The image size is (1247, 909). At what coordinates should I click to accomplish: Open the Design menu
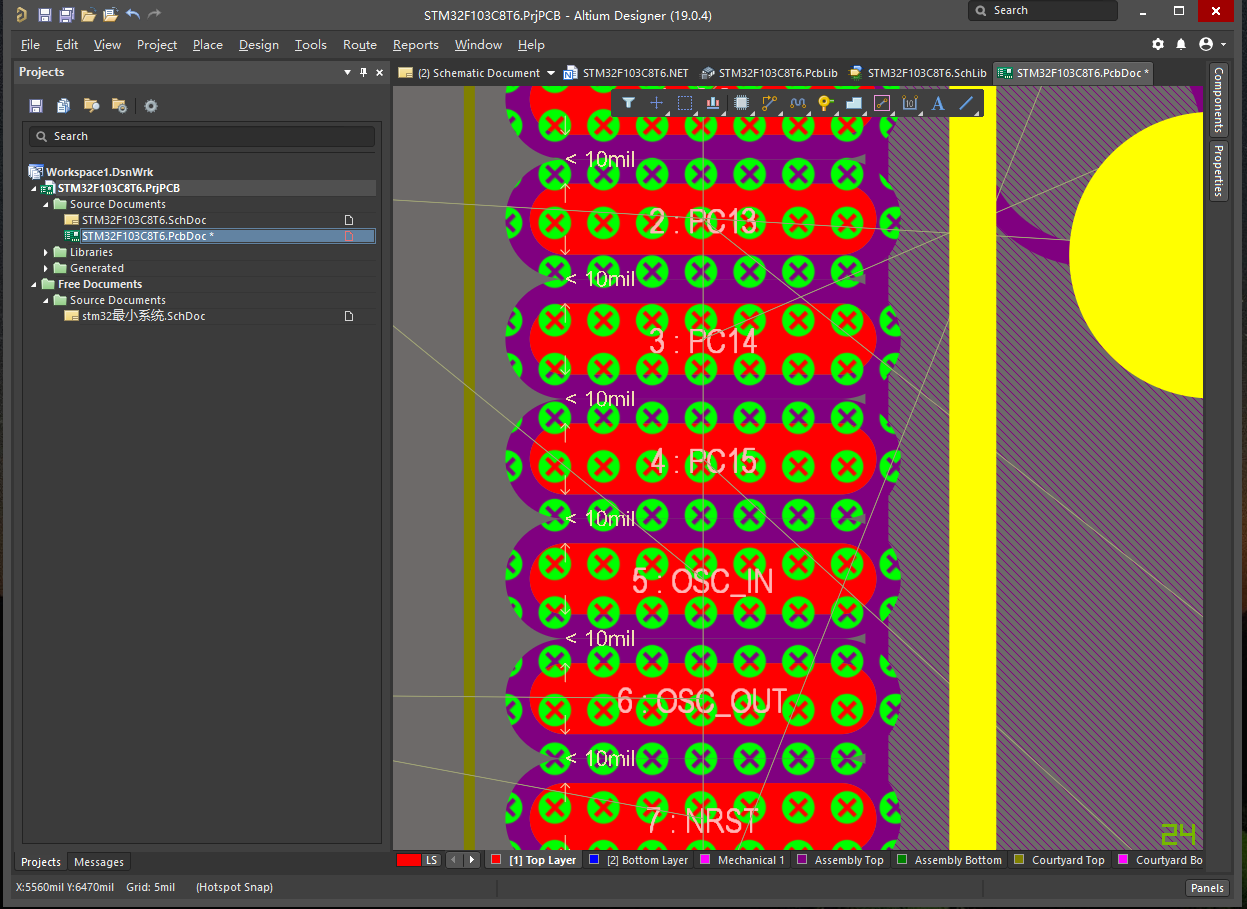[x=259, y=45]
